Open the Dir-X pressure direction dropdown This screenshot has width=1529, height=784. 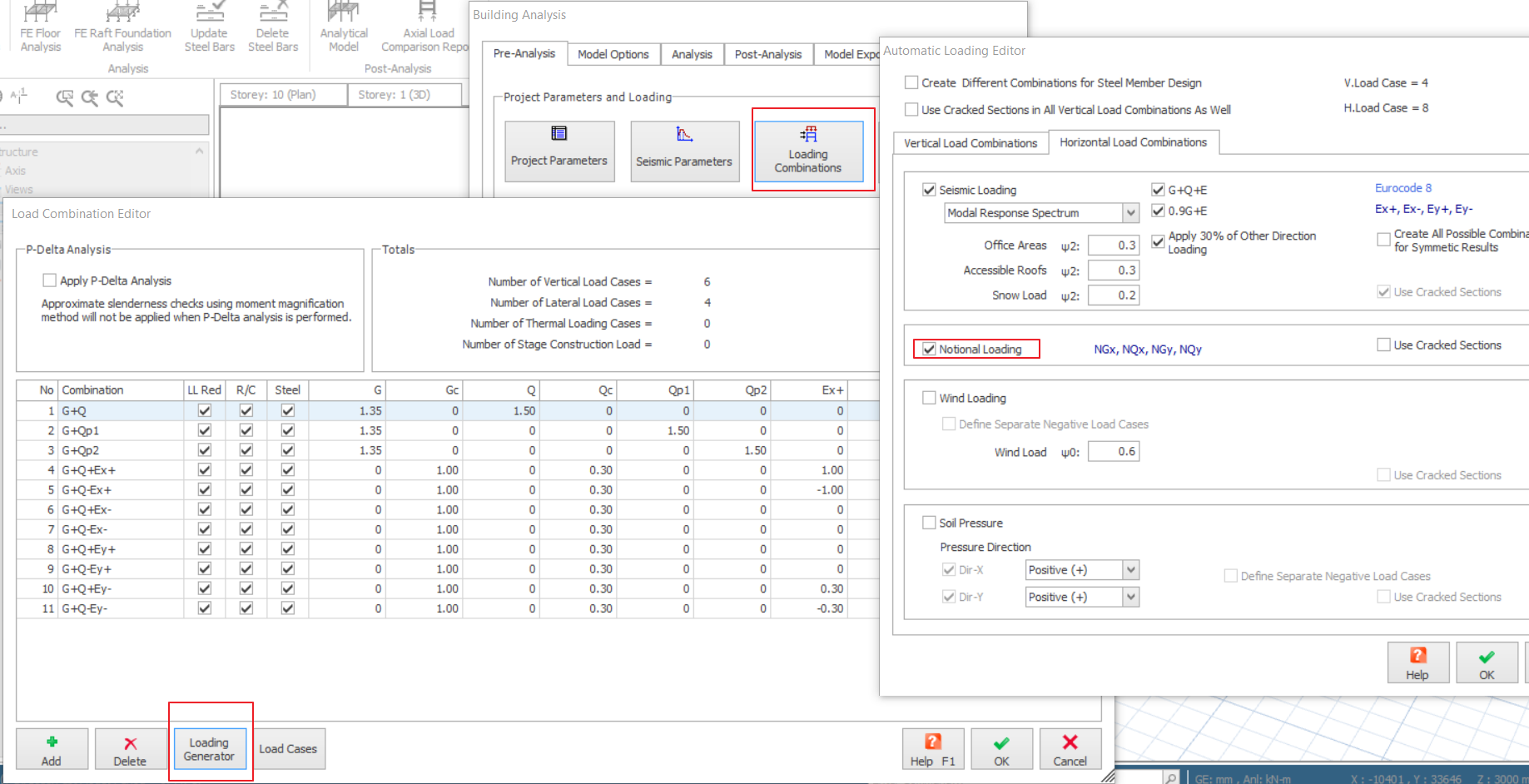pyautogui.click(x=1129, y=569)
